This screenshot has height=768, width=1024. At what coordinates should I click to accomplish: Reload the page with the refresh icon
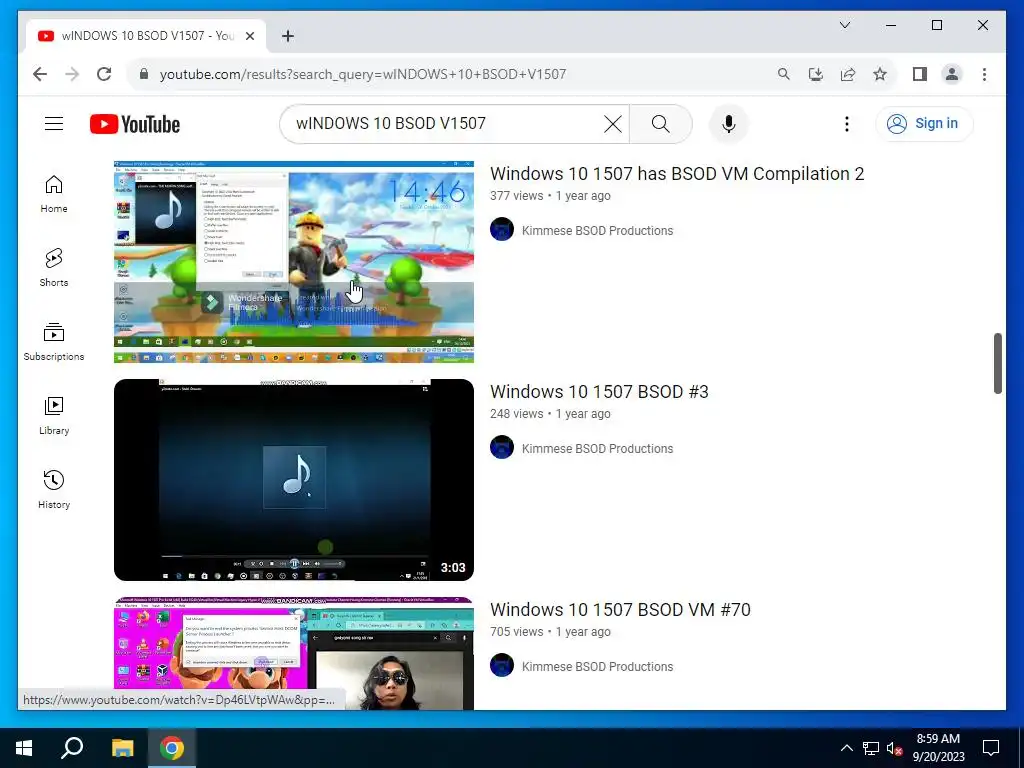click(x=104, y=74)
